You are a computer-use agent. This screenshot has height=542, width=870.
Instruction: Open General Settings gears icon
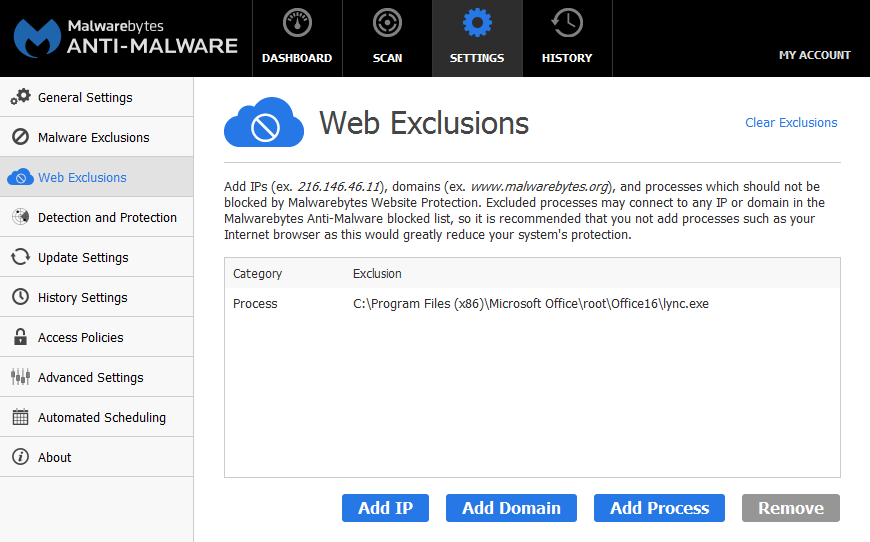tap(21, 97)
